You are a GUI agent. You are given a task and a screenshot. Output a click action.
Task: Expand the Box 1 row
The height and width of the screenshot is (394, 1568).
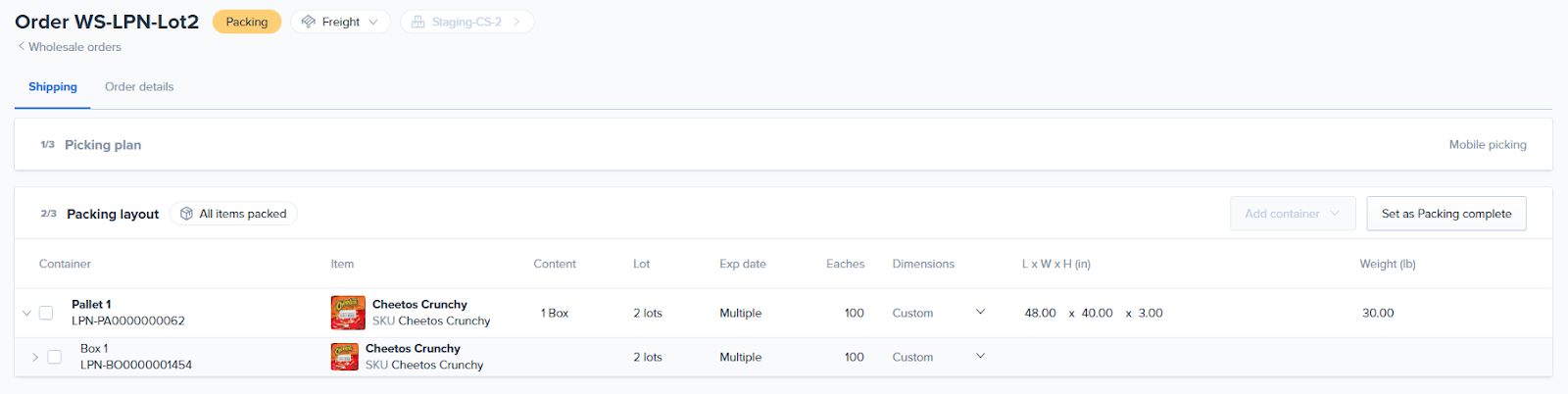[35, 358]
